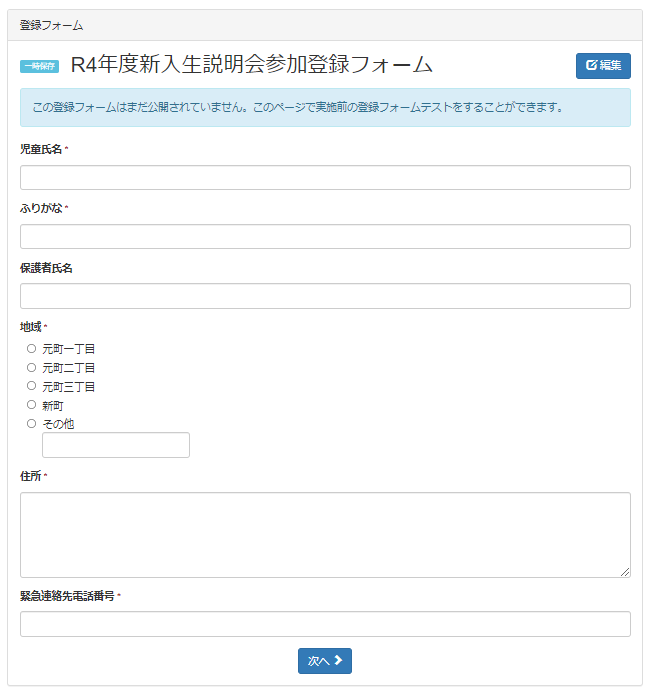Click the blue unpublished-form notice banner
This screenshot has height=698, width=651.
(325, 107)
